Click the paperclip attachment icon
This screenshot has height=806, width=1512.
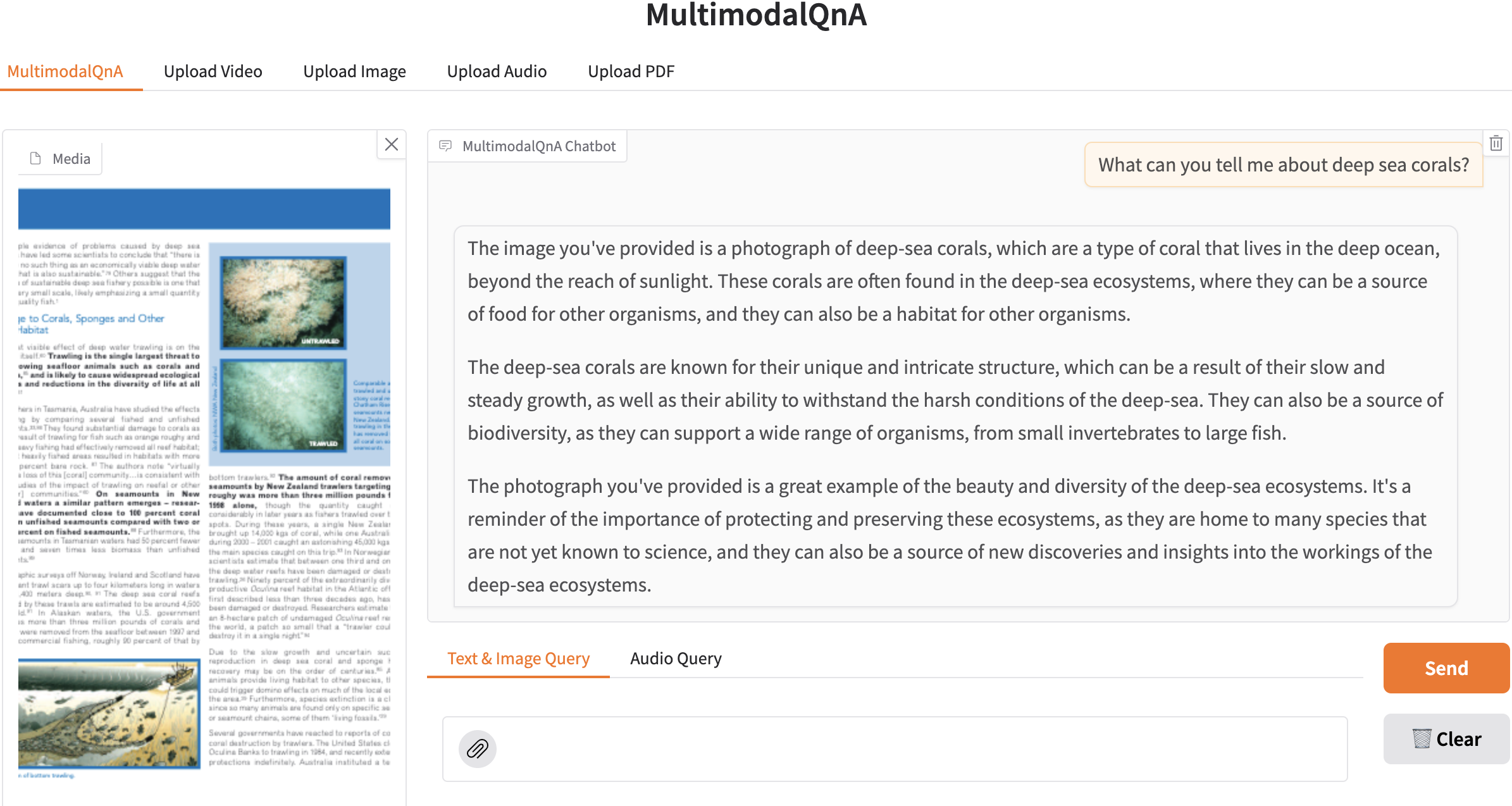click(x=477, y=749)
